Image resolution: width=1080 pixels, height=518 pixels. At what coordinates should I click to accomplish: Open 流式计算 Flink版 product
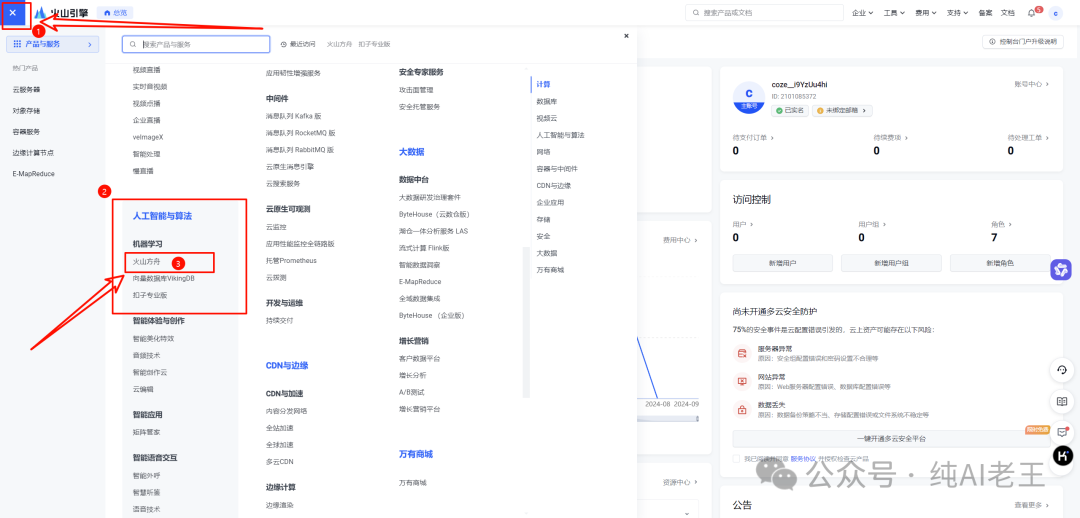tap(424, 247)
